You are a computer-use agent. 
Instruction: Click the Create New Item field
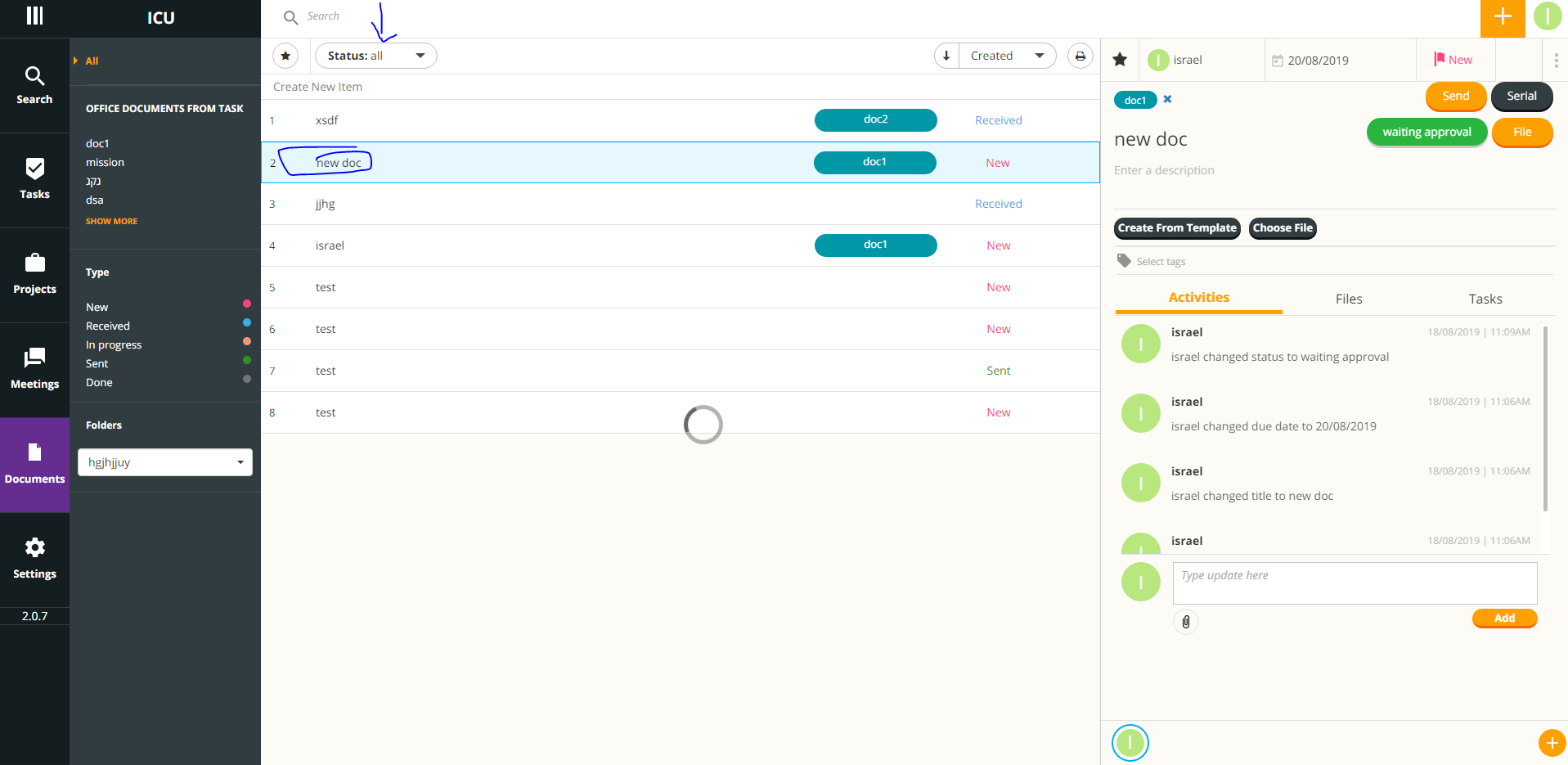click(x=680, y=87)
